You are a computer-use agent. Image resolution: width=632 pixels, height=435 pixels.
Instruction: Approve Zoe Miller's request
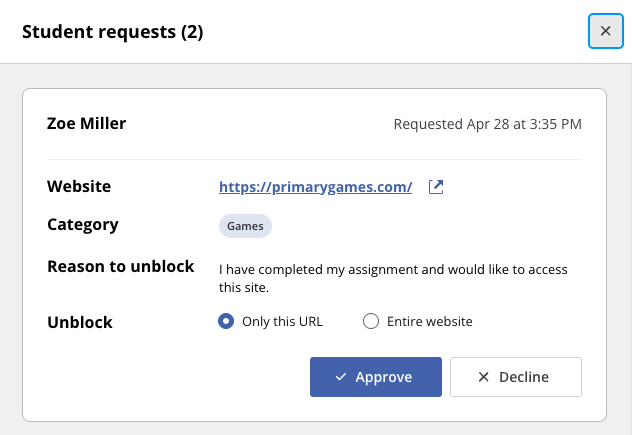click(x=376, y=377)
